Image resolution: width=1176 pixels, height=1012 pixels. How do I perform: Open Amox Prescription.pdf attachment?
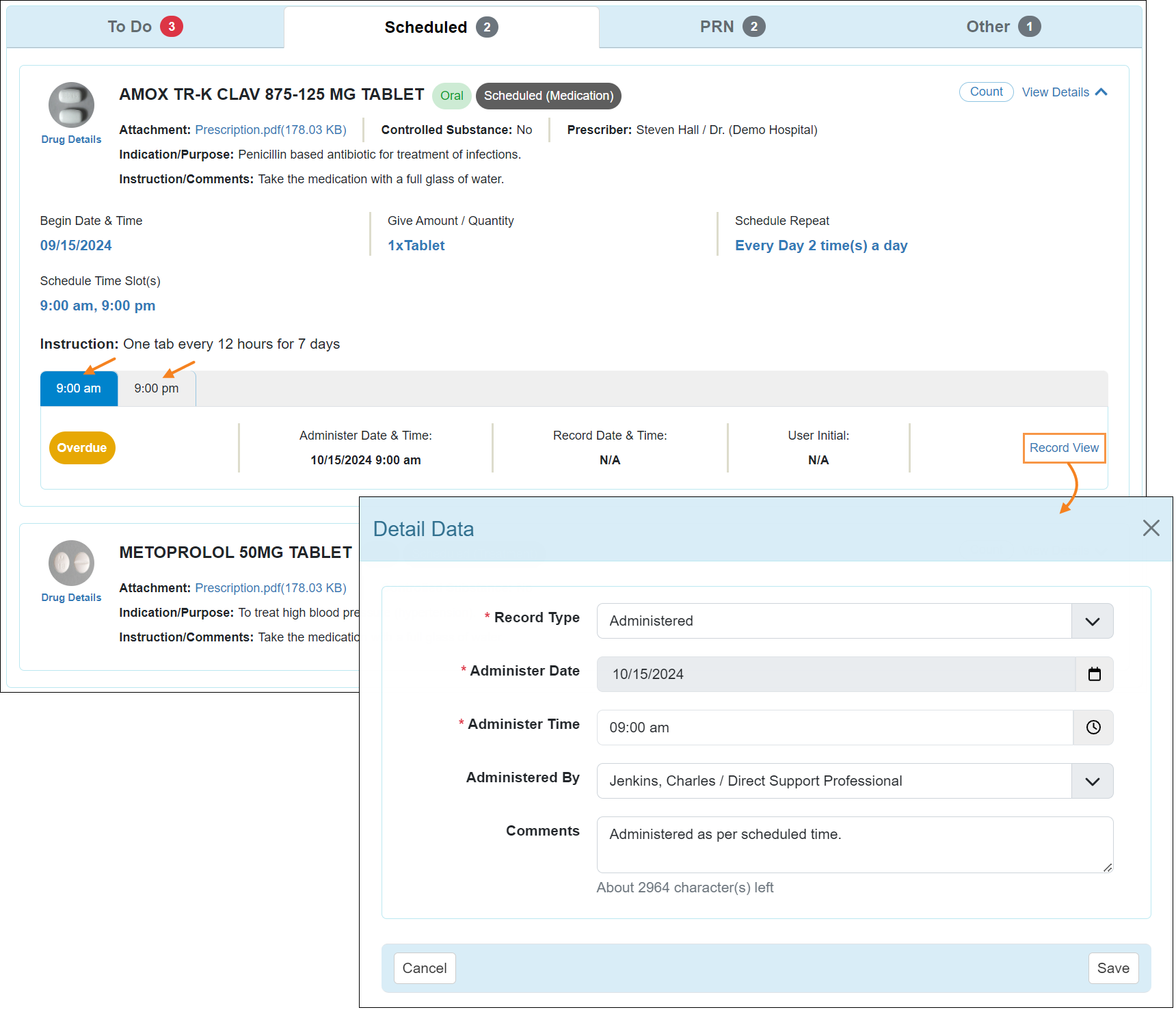(x=271, y=130)
